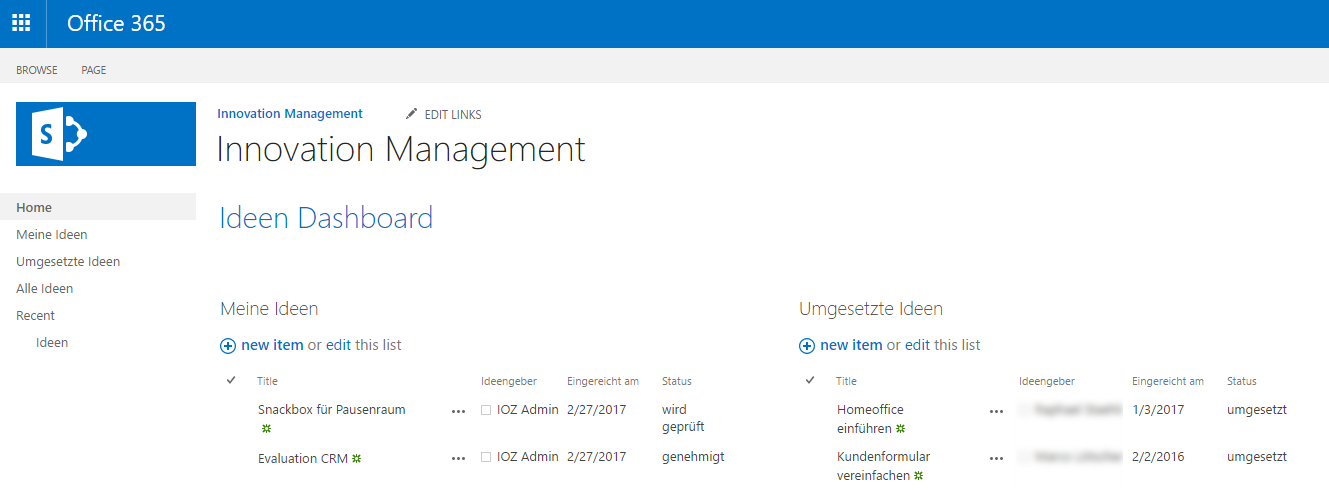Viewport: 1329px width, 499px height.
Task: Open ellipsis menu for Snackbox für Pausenraum
Action: pos(458,411)
